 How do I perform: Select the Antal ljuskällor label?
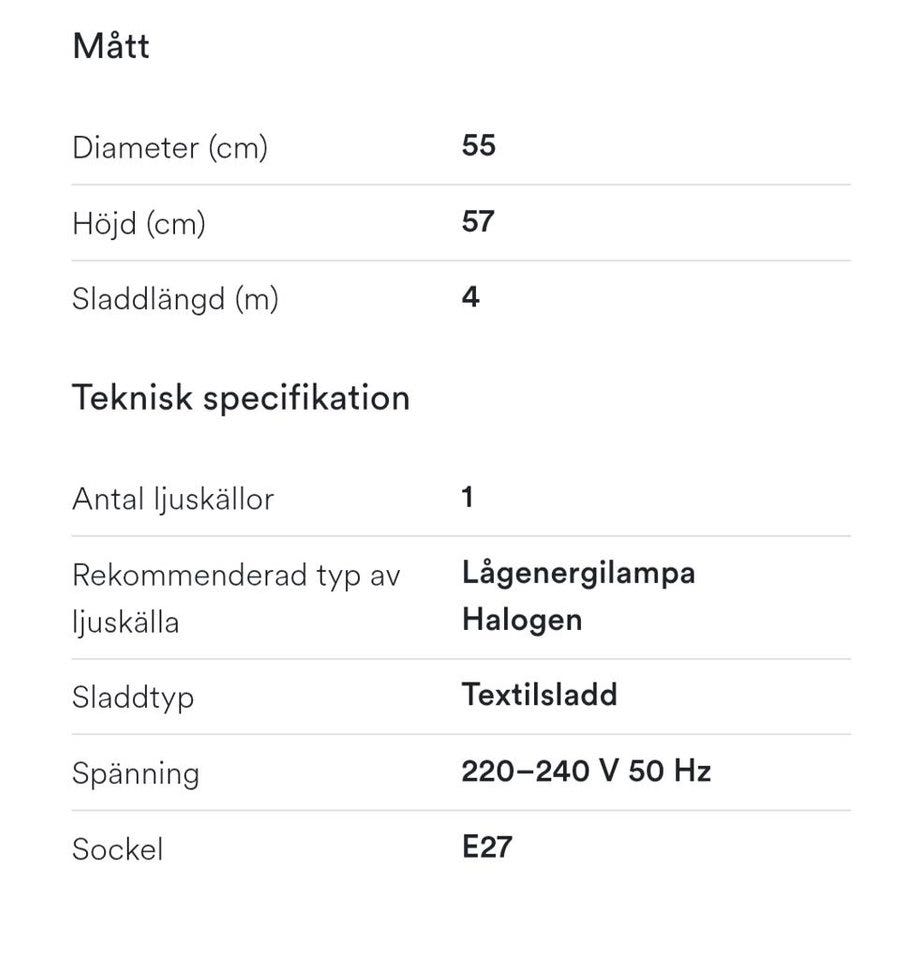pos(173,499)
